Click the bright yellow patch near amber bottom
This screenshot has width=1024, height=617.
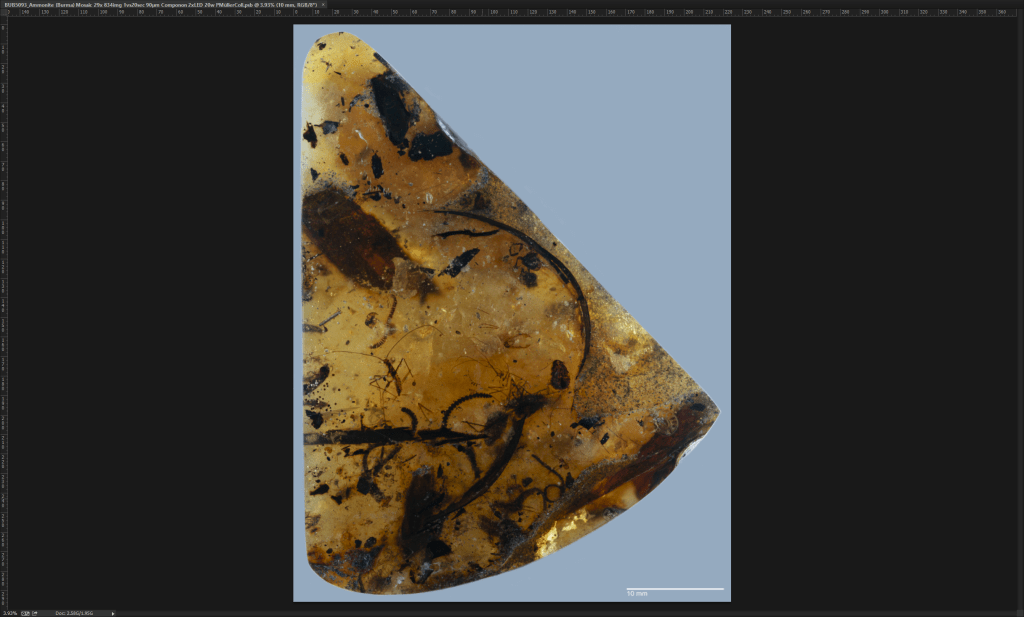(556, 535)
